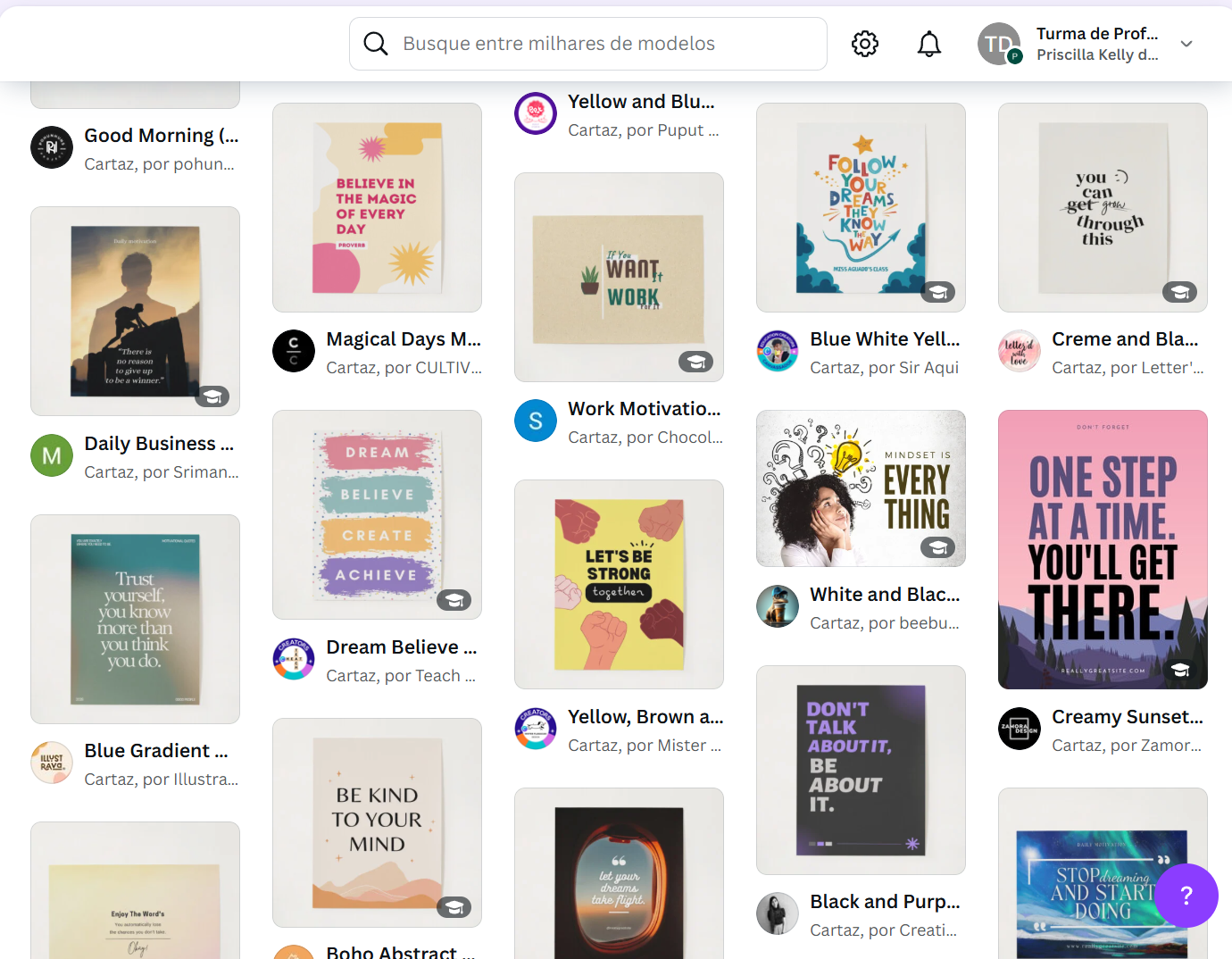Viewport: 1232px width, 959px height.
Task: Open the Yellow and Blu creator avatar
Action: (536, 113)
